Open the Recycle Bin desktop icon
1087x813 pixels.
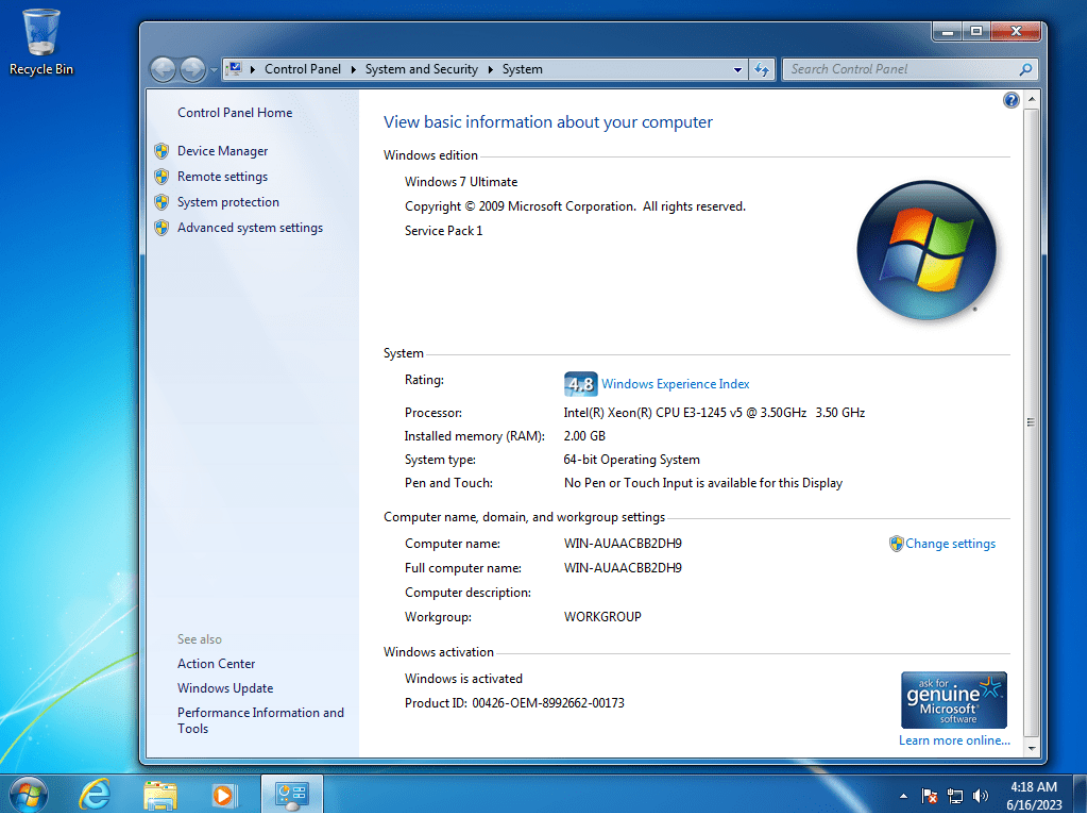(x=40, y=42)
